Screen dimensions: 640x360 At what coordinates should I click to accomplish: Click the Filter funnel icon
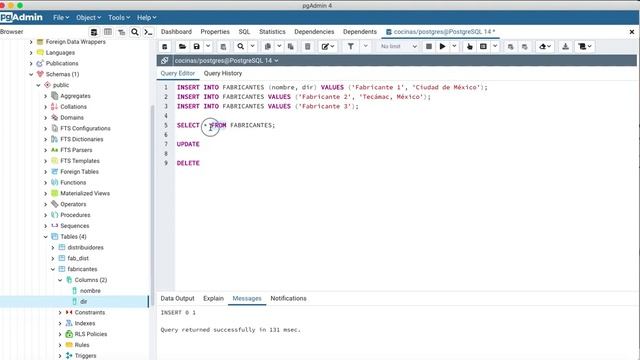tap(351, 47)
